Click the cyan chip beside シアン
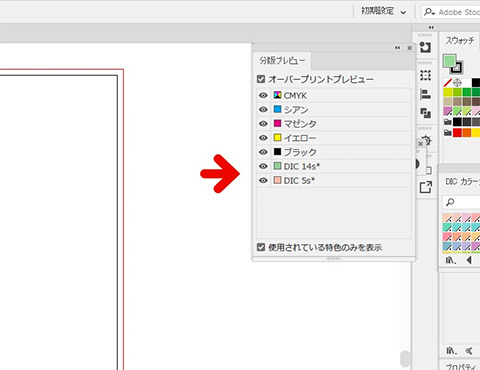The image size is (480, 370). (277, 109)
